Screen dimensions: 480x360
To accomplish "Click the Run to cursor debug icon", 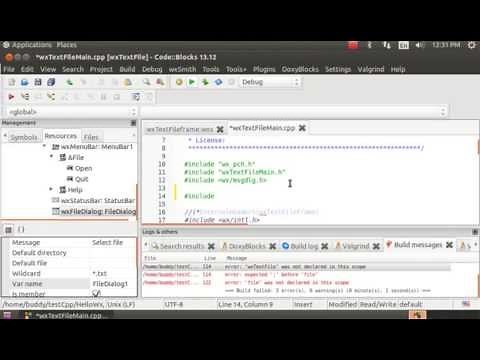I will point(25,97).
